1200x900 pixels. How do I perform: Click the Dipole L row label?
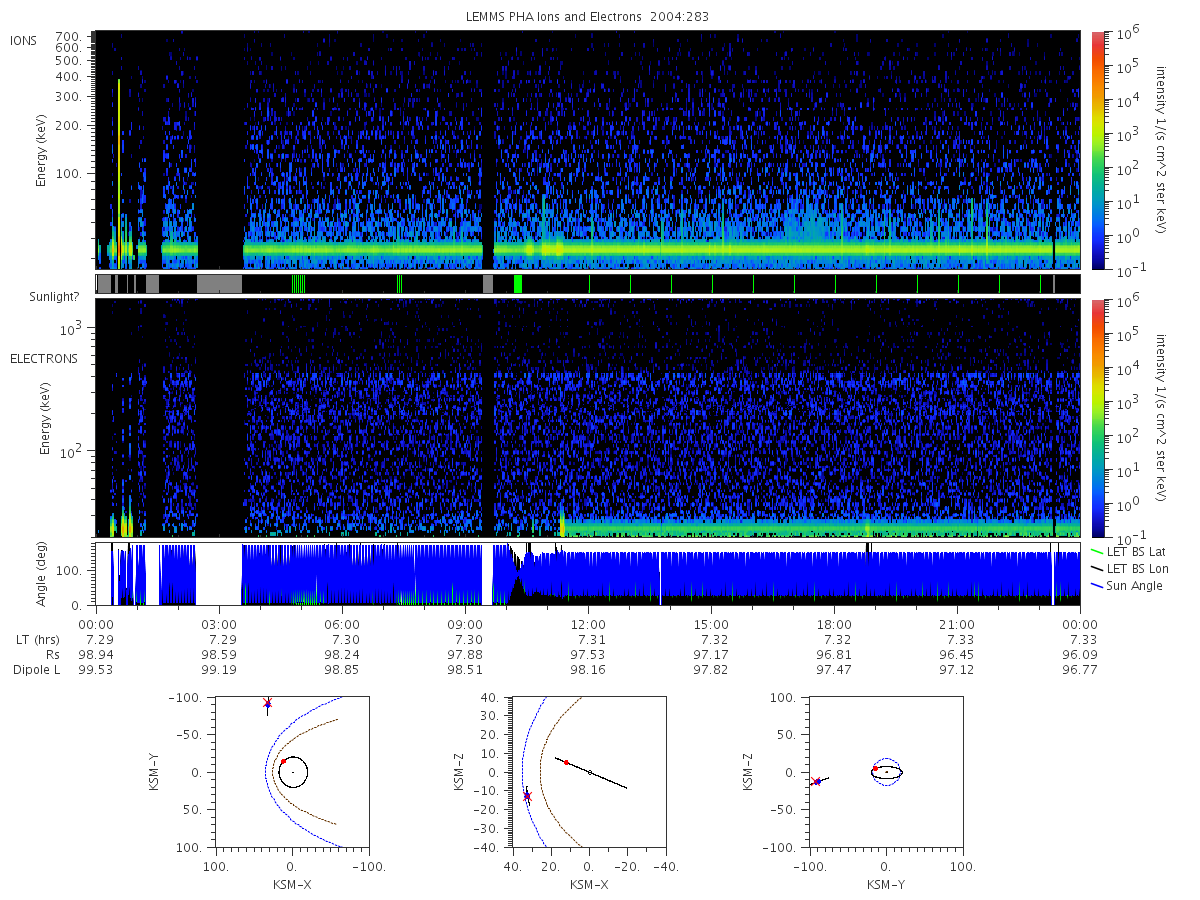(37, 670)
